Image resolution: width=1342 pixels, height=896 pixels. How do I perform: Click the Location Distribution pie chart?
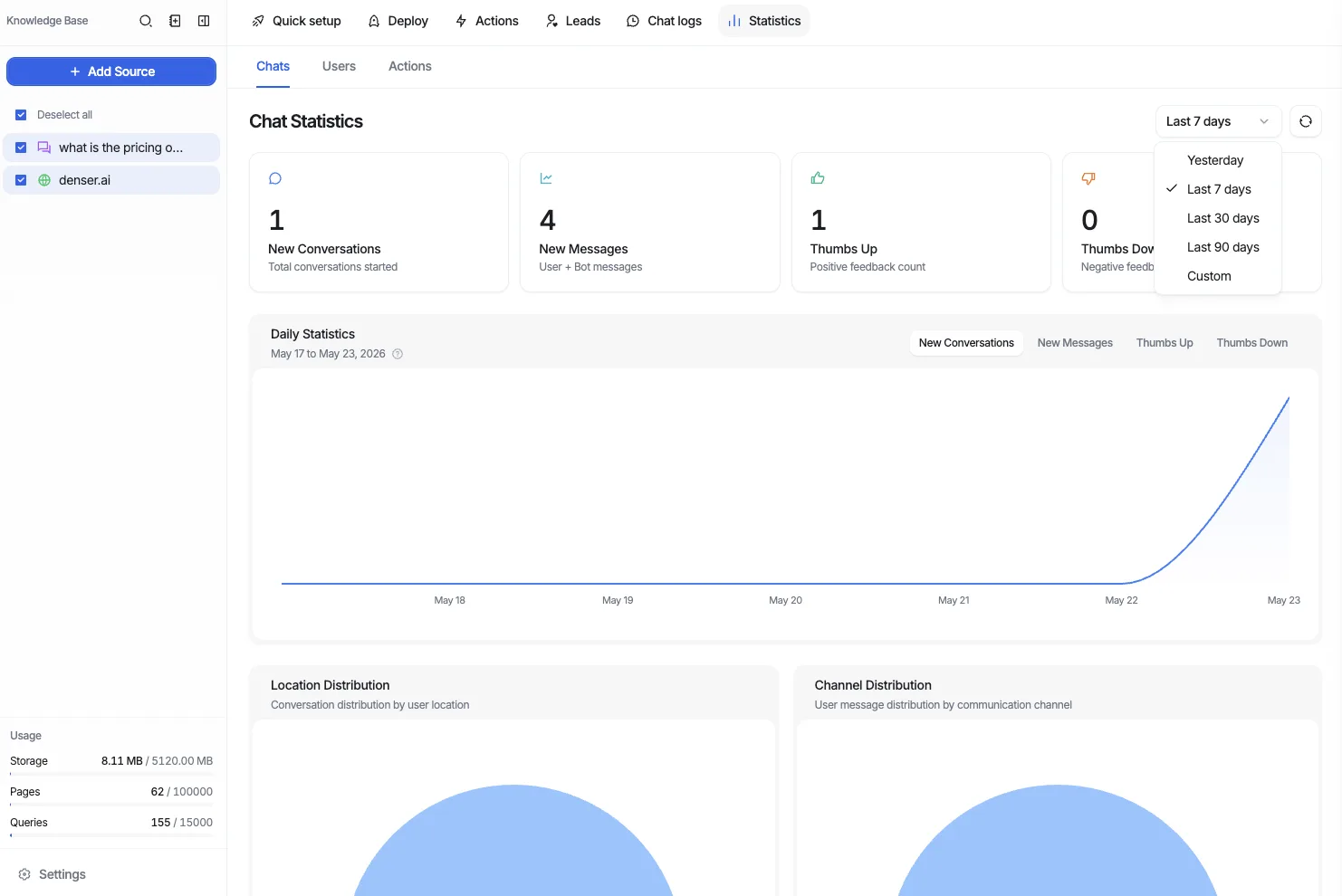(x=513, y=842)
